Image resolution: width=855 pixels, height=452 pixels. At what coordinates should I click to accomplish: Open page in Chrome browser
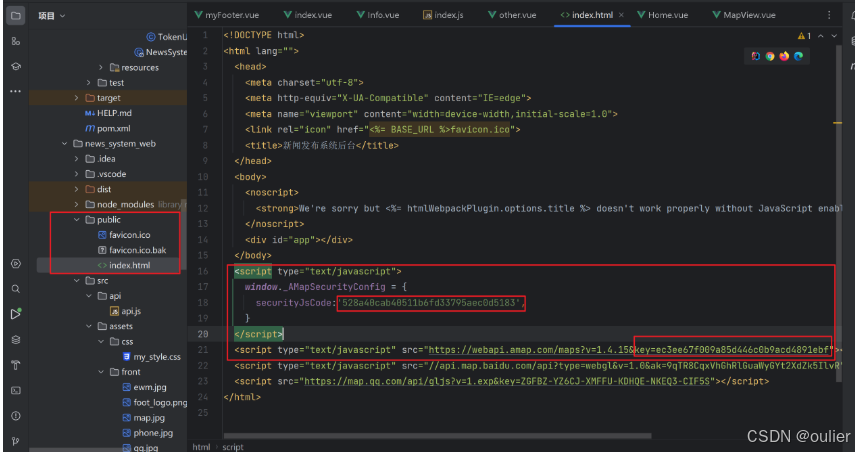tap(770, 56)
